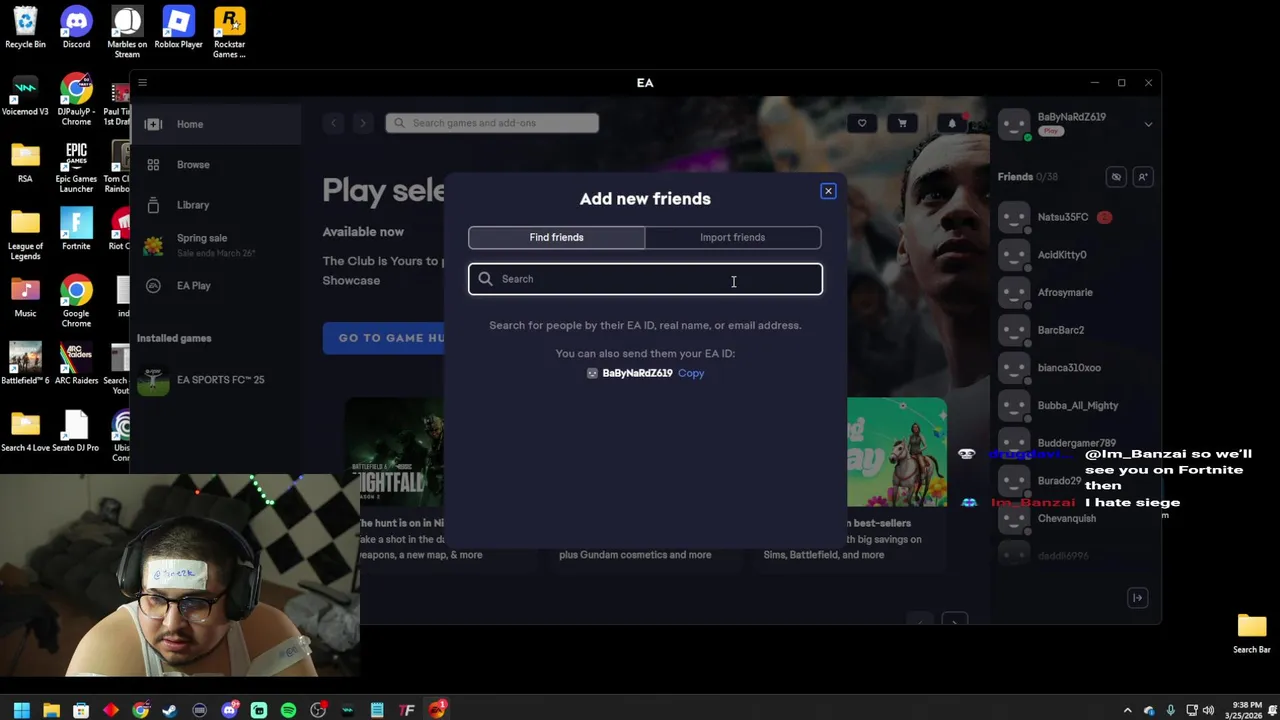This screenshot has width=1280, height=720.
Task: Click the BaByNaRdZ619 EA ID text in dialog
Action: [637, 373]
